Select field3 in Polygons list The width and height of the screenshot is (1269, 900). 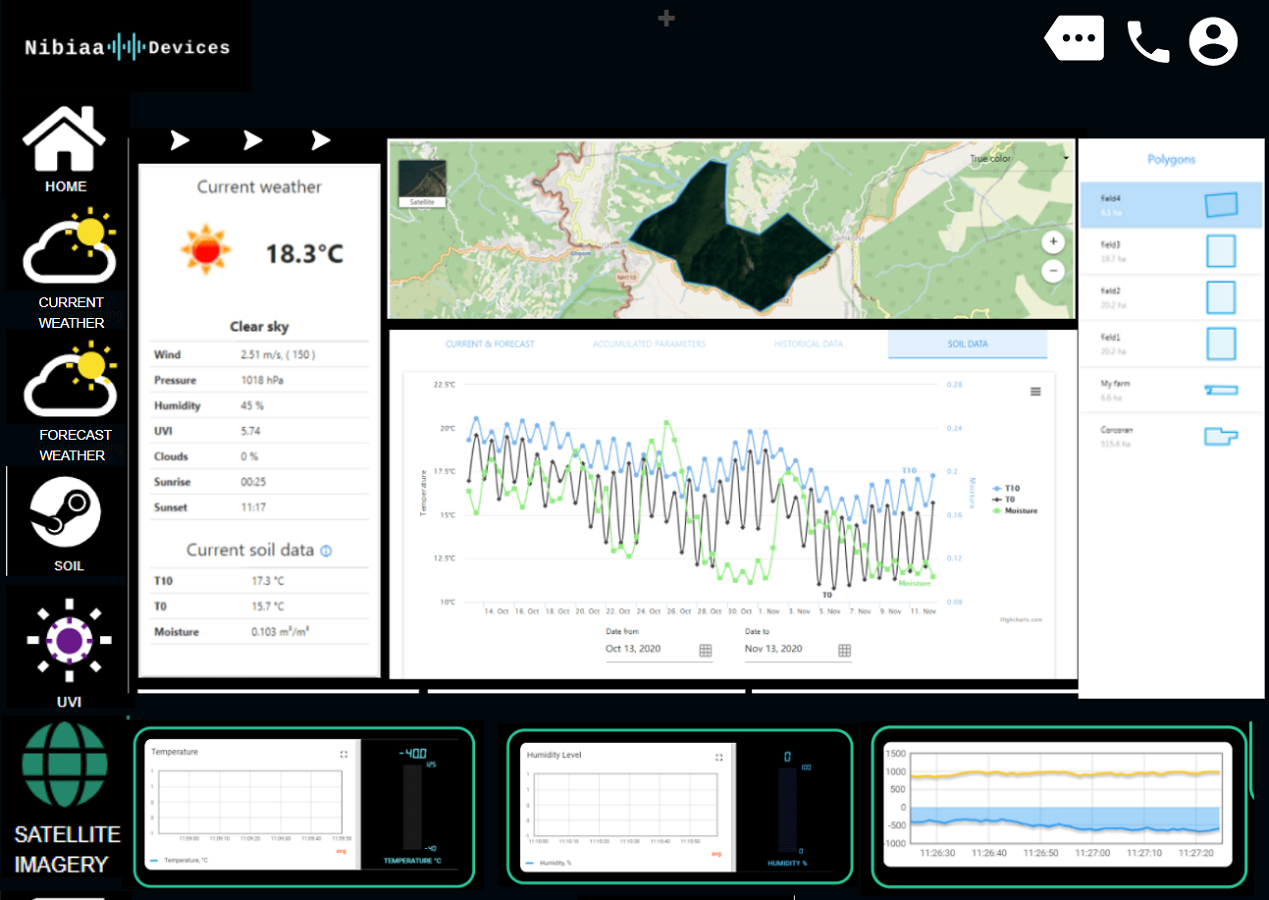pos(1170,251)
